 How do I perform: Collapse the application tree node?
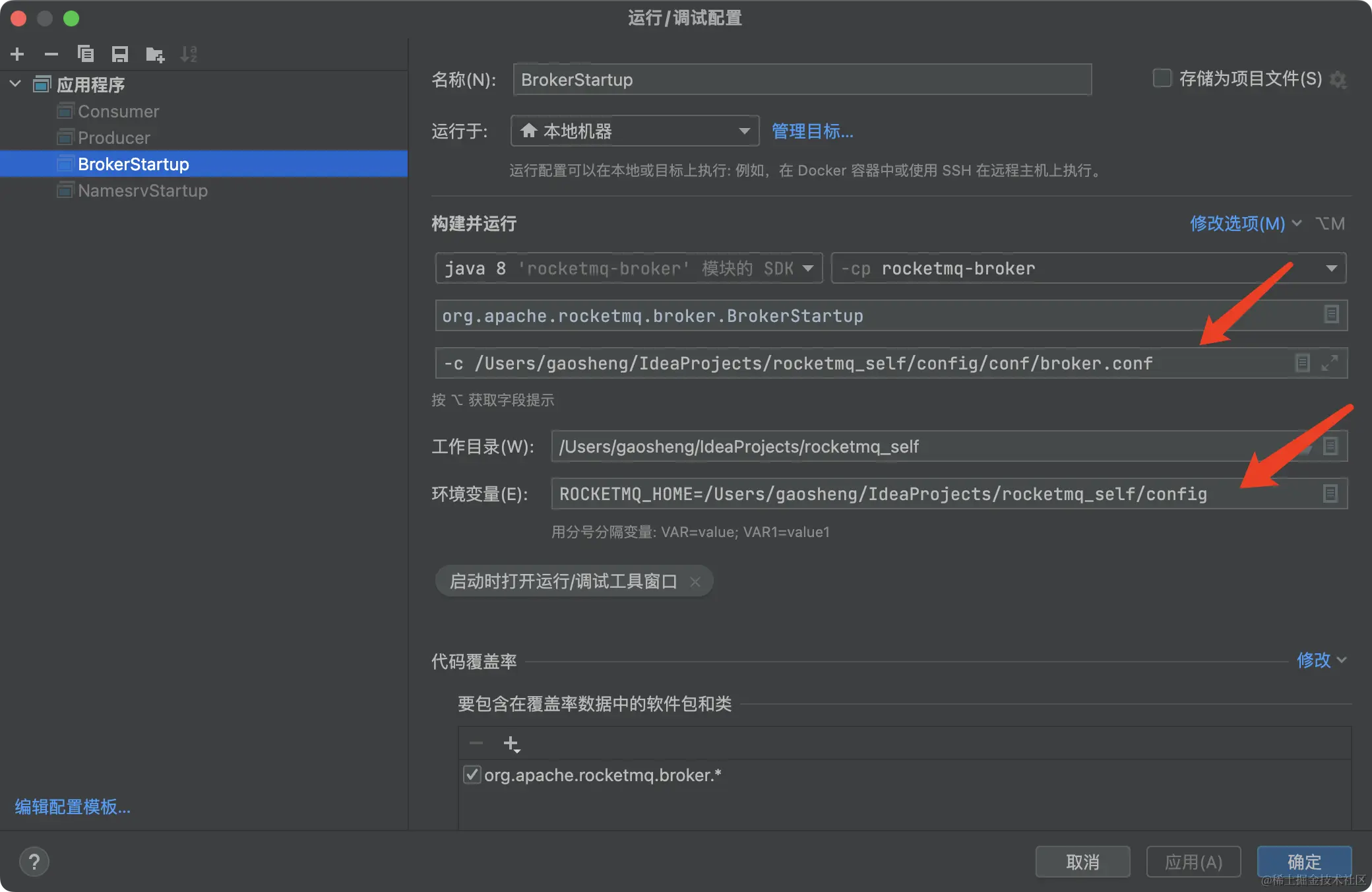[16, 84]
